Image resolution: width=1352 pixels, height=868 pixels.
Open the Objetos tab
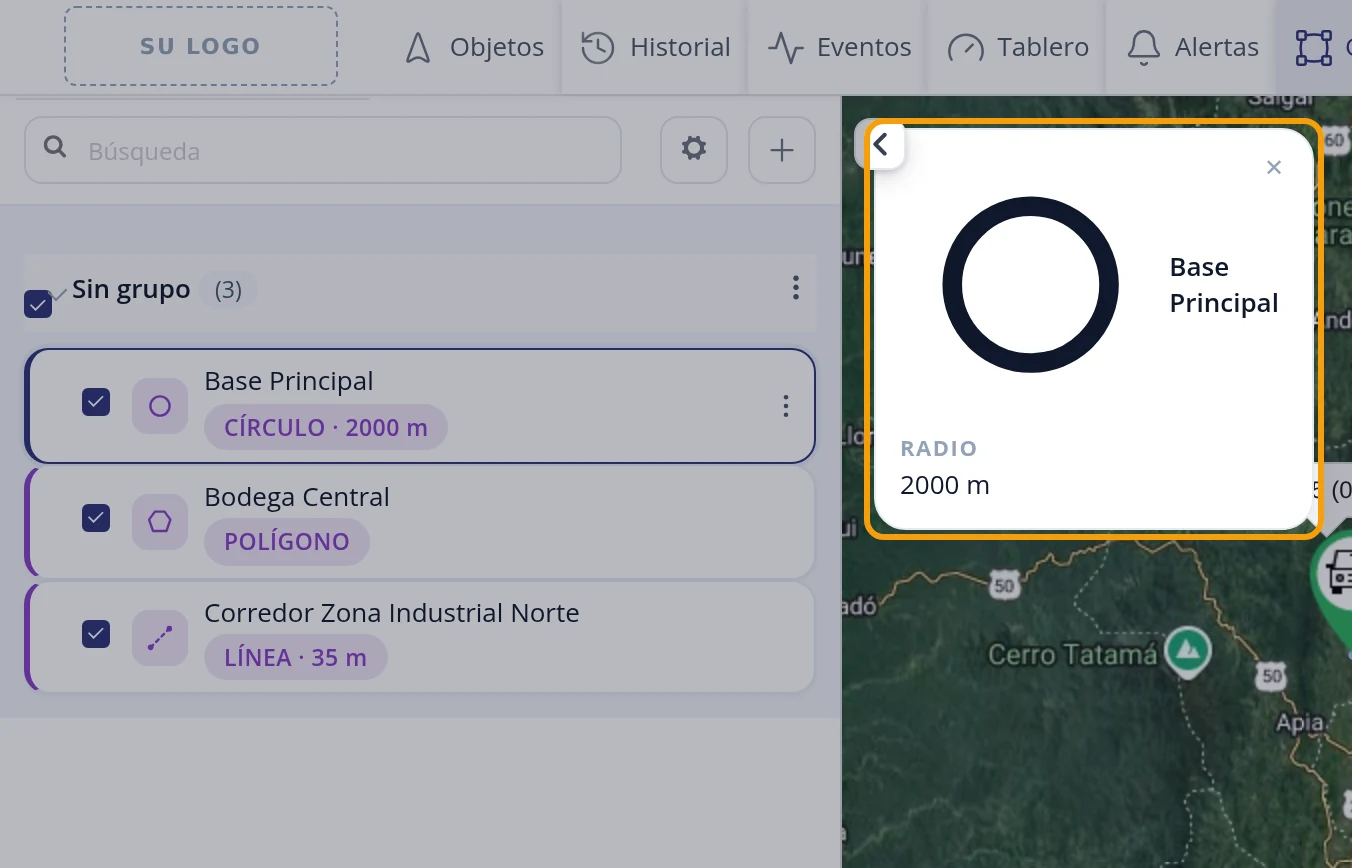[x=474, y=47]
